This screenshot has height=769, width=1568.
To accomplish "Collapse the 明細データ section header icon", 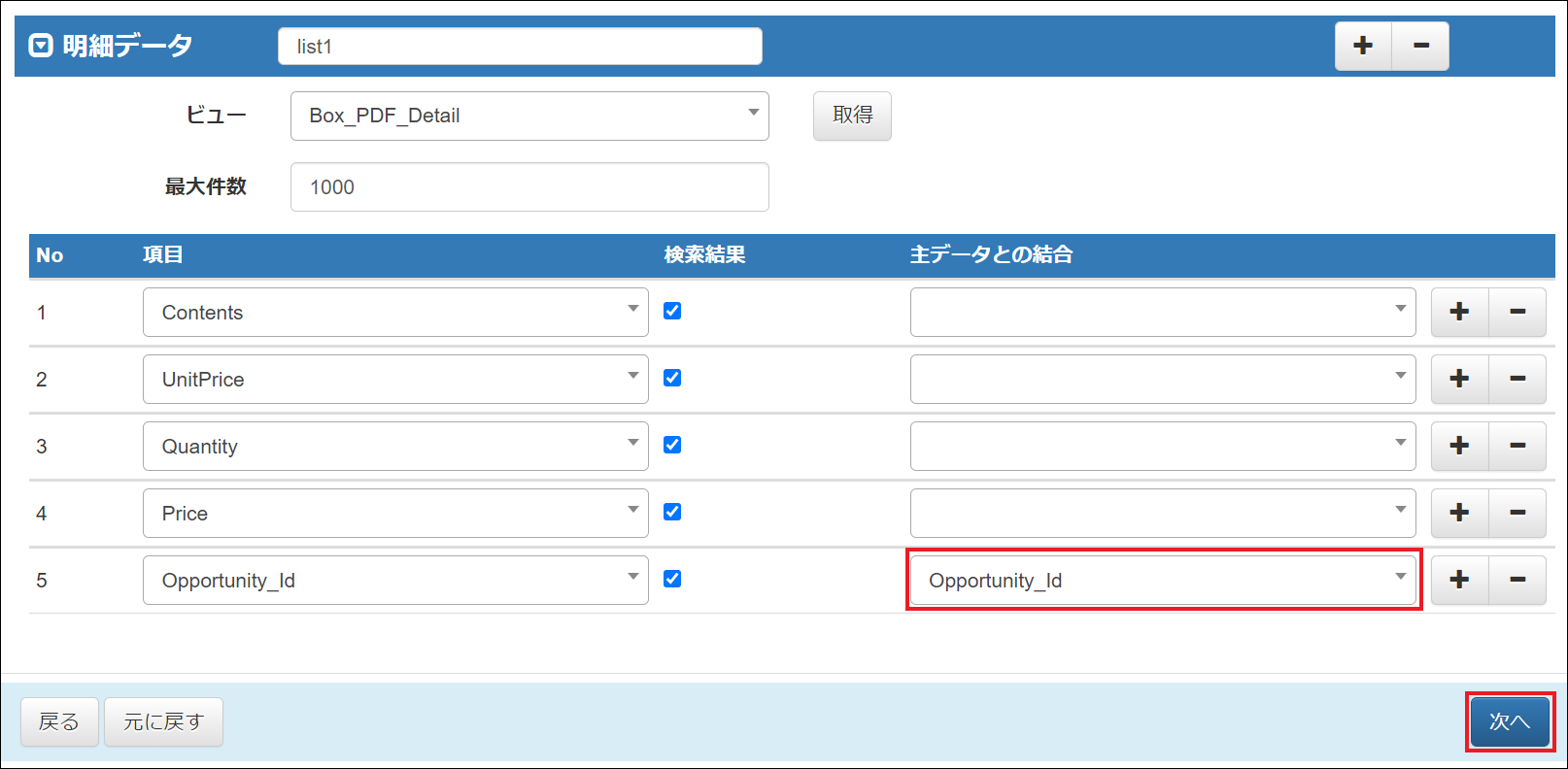I will pos(41,46).
